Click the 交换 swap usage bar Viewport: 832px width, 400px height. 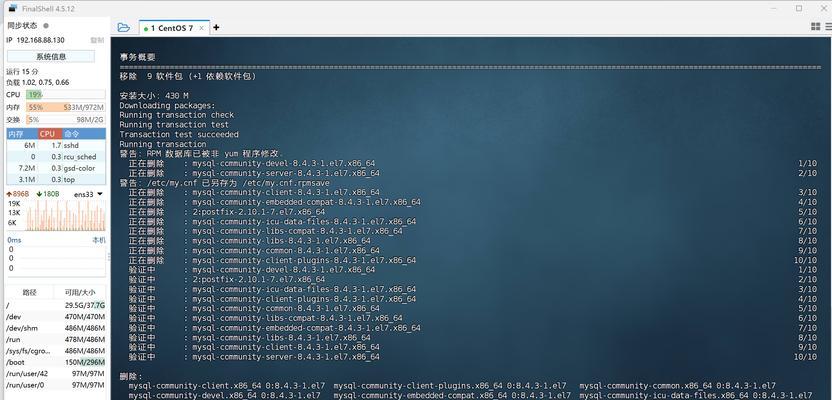[x=65, y=119]
